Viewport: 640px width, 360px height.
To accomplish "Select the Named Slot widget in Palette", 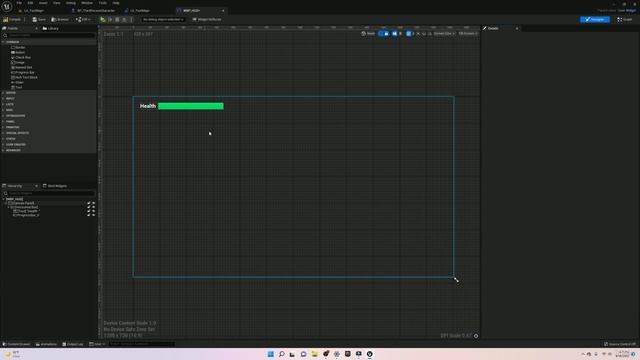I will [x=22, y=67].
